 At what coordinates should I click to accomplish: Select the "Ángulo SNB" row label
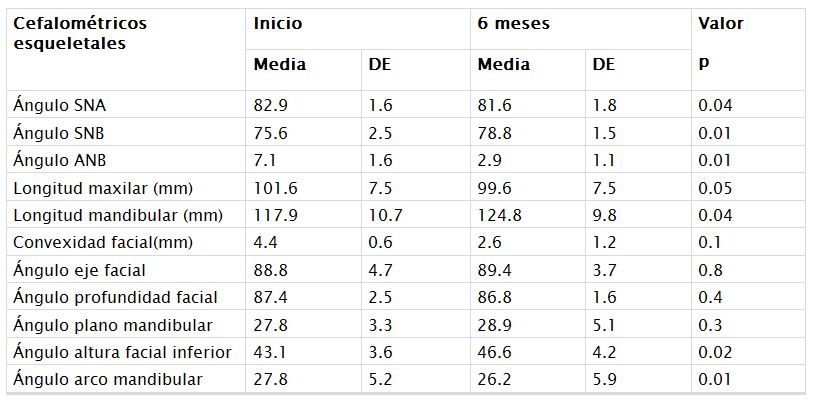[57, 133]
